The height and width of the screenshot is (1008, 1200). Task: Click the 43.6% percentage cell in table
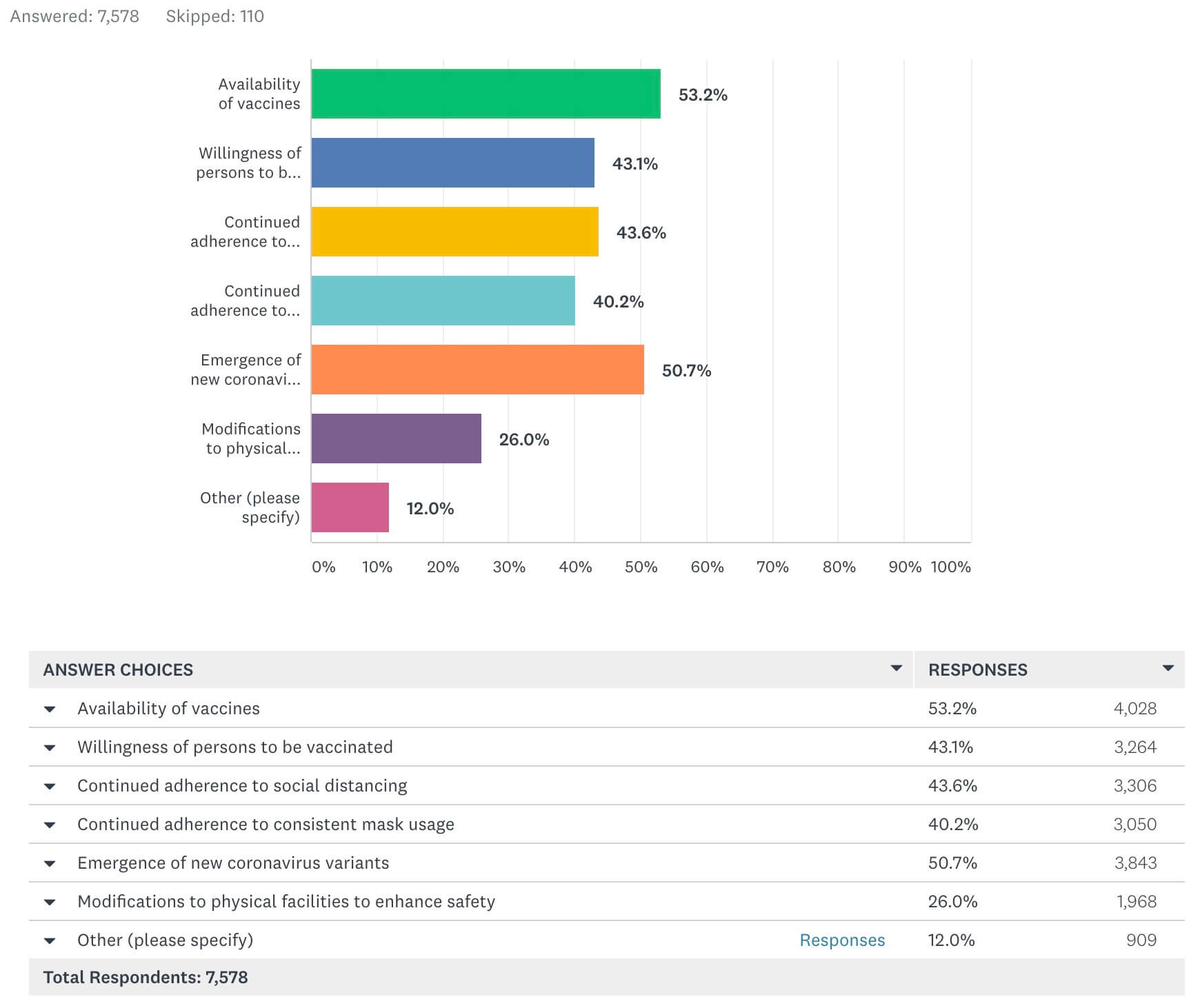(x=953, y=786)
